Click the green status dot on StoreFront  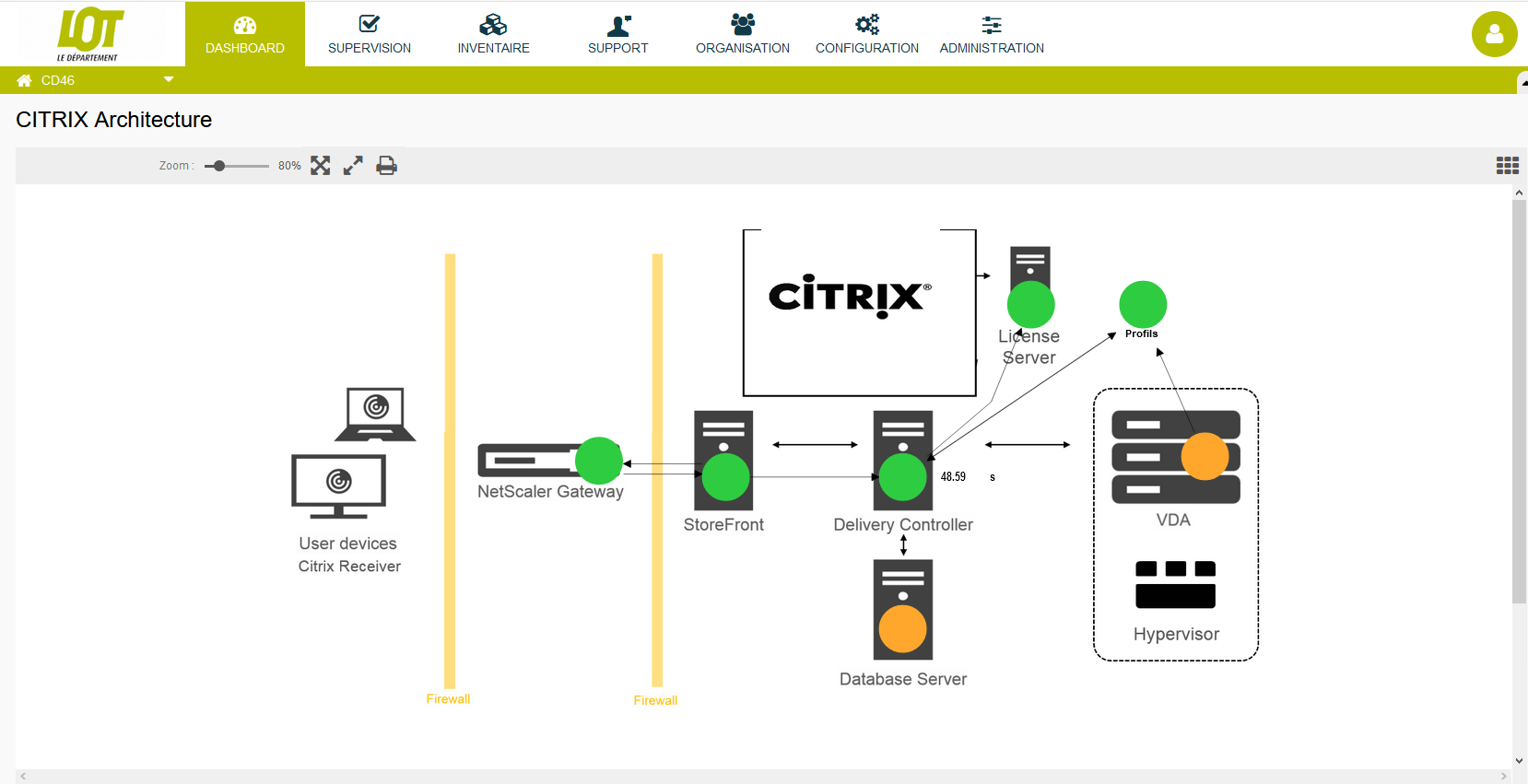coord(726,477)
